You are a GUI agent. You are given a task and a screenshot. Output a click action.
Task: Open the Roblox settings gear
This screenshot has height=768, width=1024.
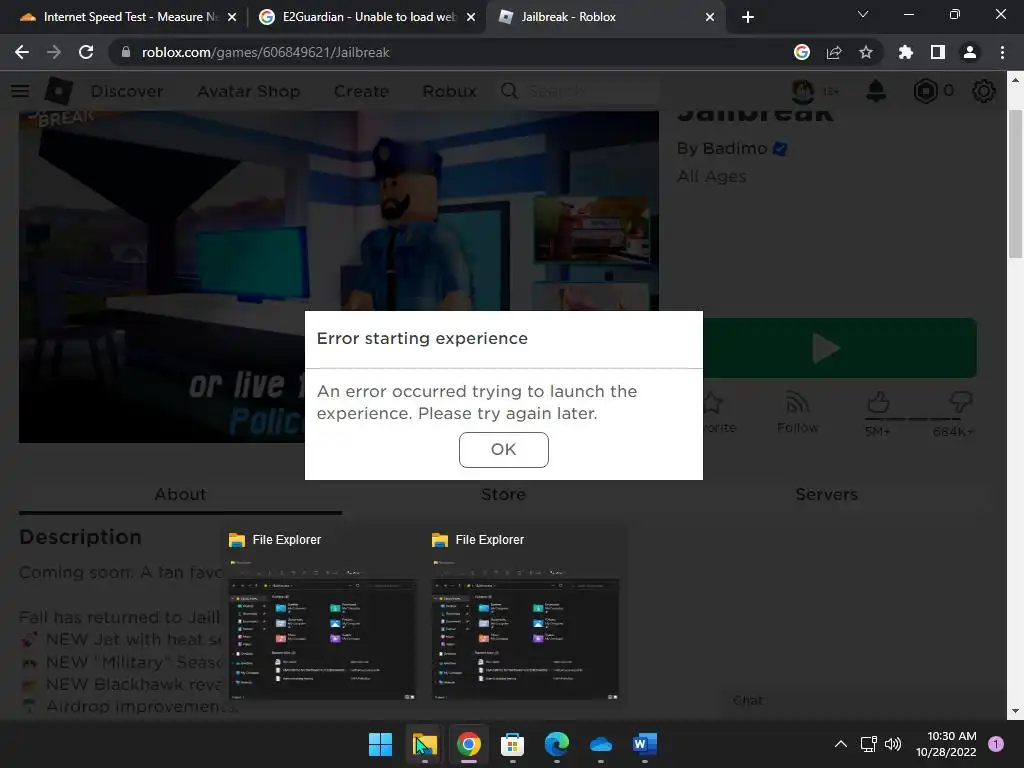point(984,91)
